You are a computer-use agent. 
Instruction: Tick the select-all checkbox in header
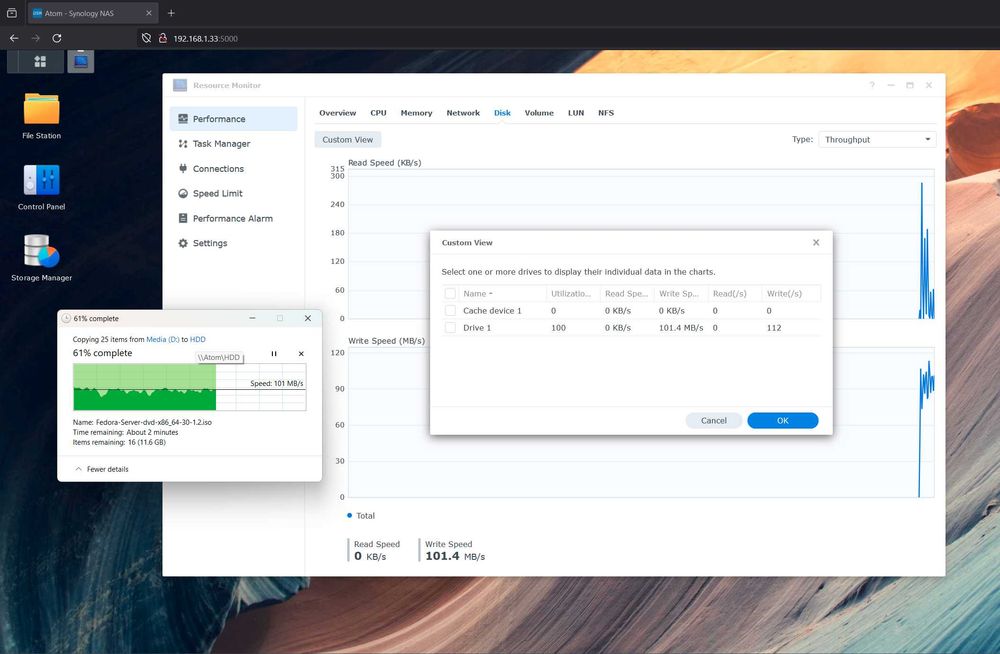(x=450, y=294)
